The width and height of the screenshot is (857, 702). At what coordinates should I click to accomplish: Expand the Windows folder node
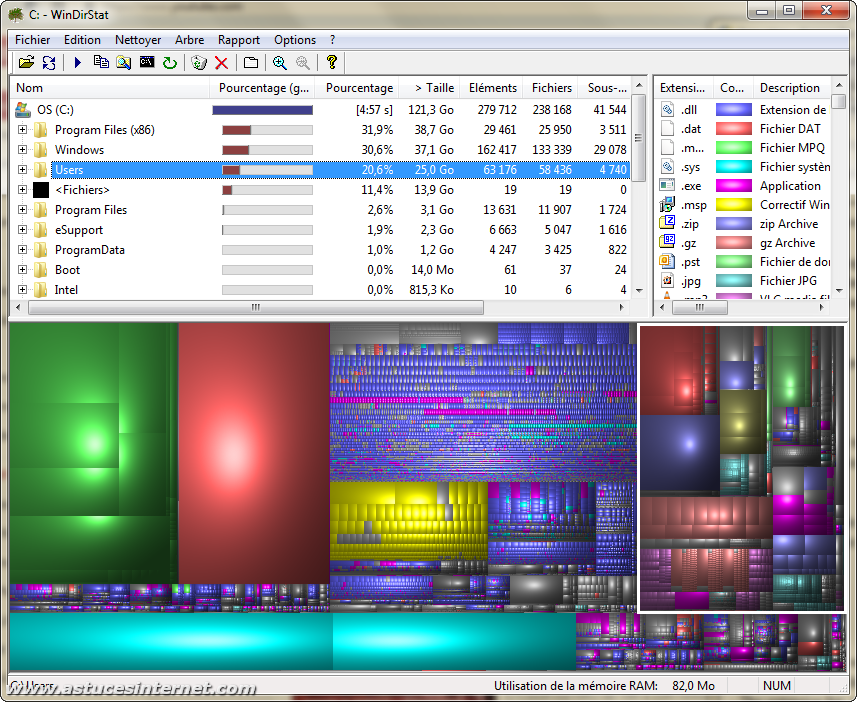pyautogui.click(x=22, y=149)
